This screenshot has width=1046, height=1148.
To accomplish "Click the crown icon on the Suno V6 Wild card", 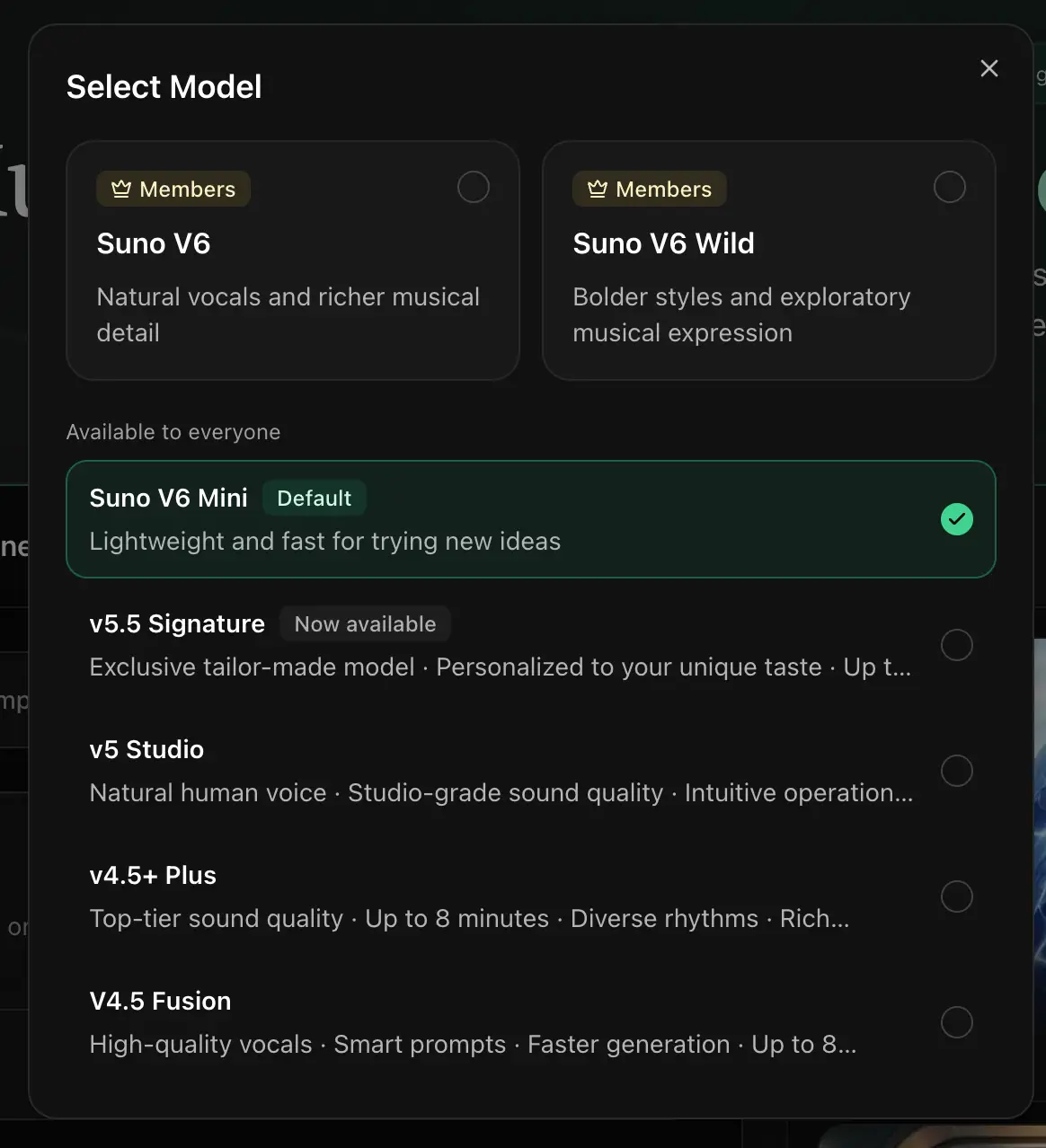I will coord(598,189).
